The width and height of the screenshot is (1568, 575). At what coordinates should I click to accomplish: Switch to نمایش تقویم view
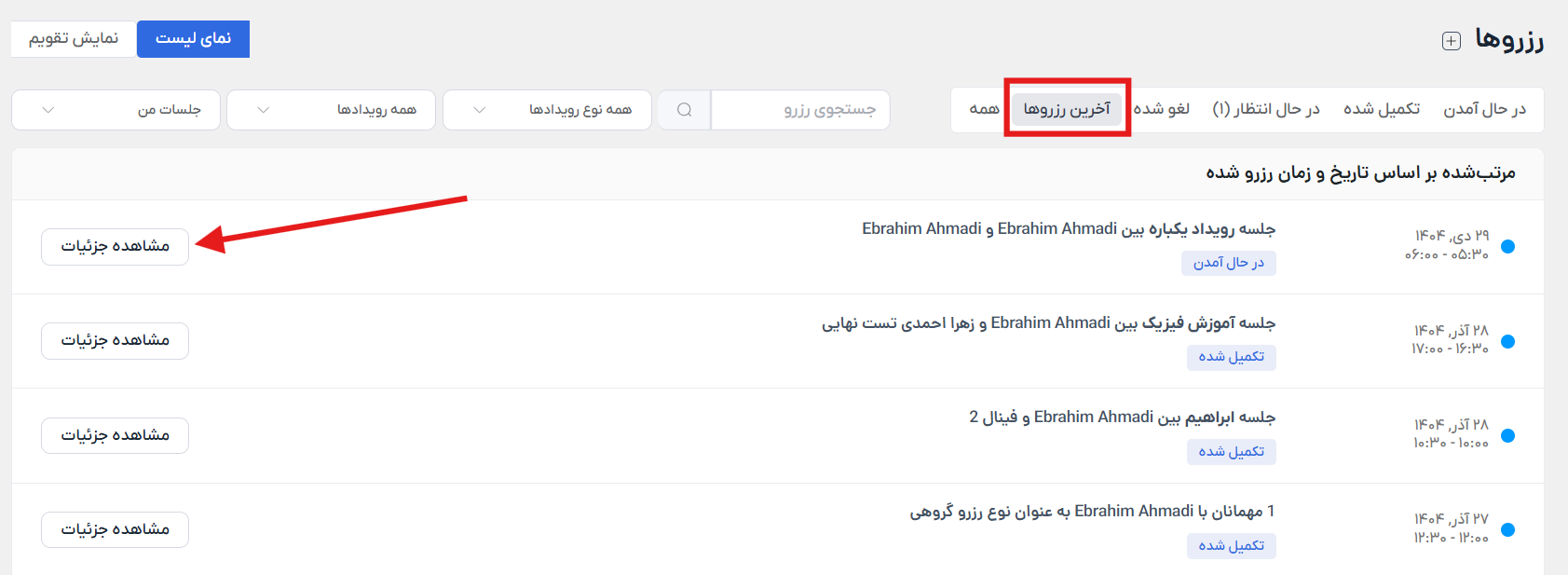click(74, 39)
